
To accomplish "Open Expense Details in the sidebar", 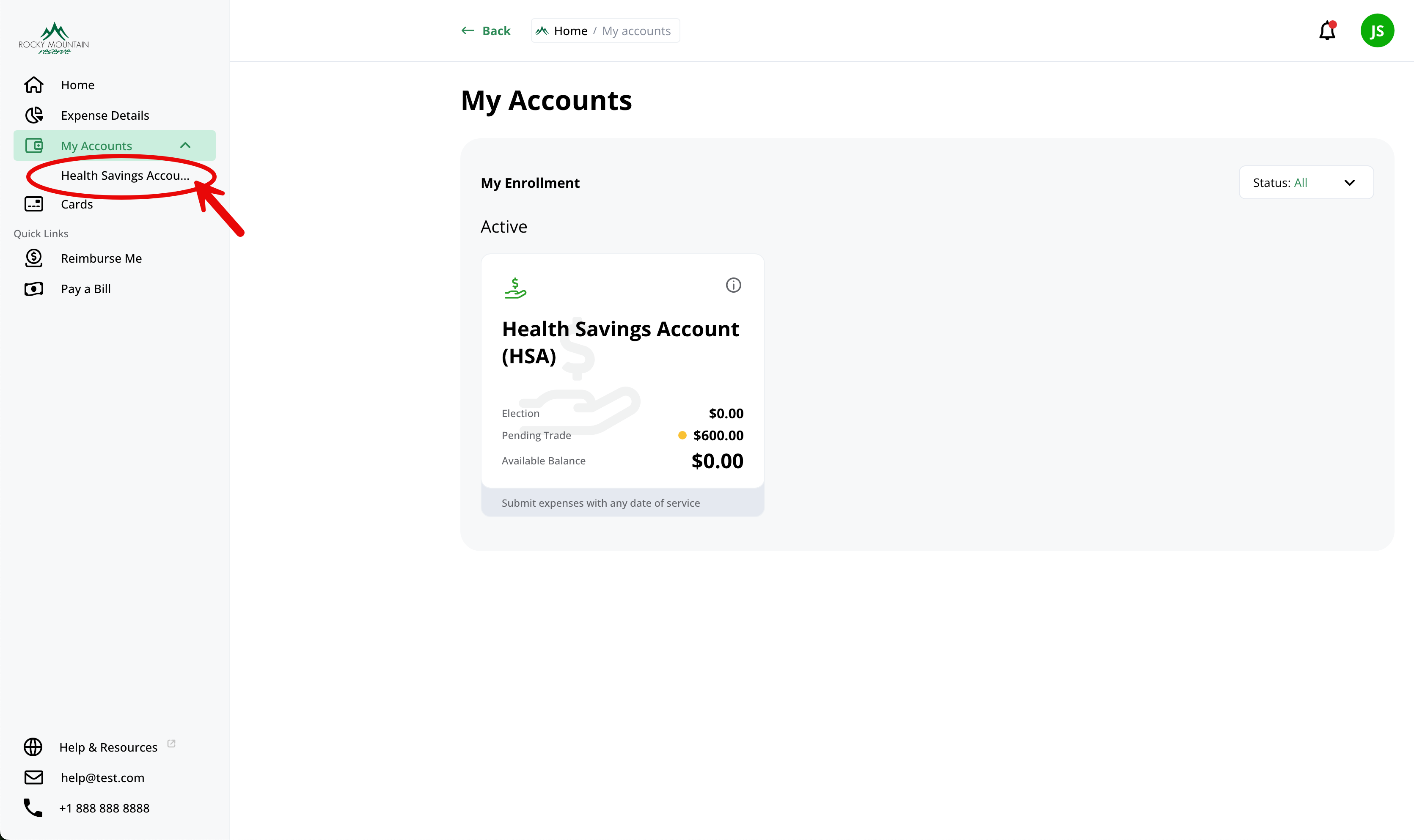I will (105, 115).
